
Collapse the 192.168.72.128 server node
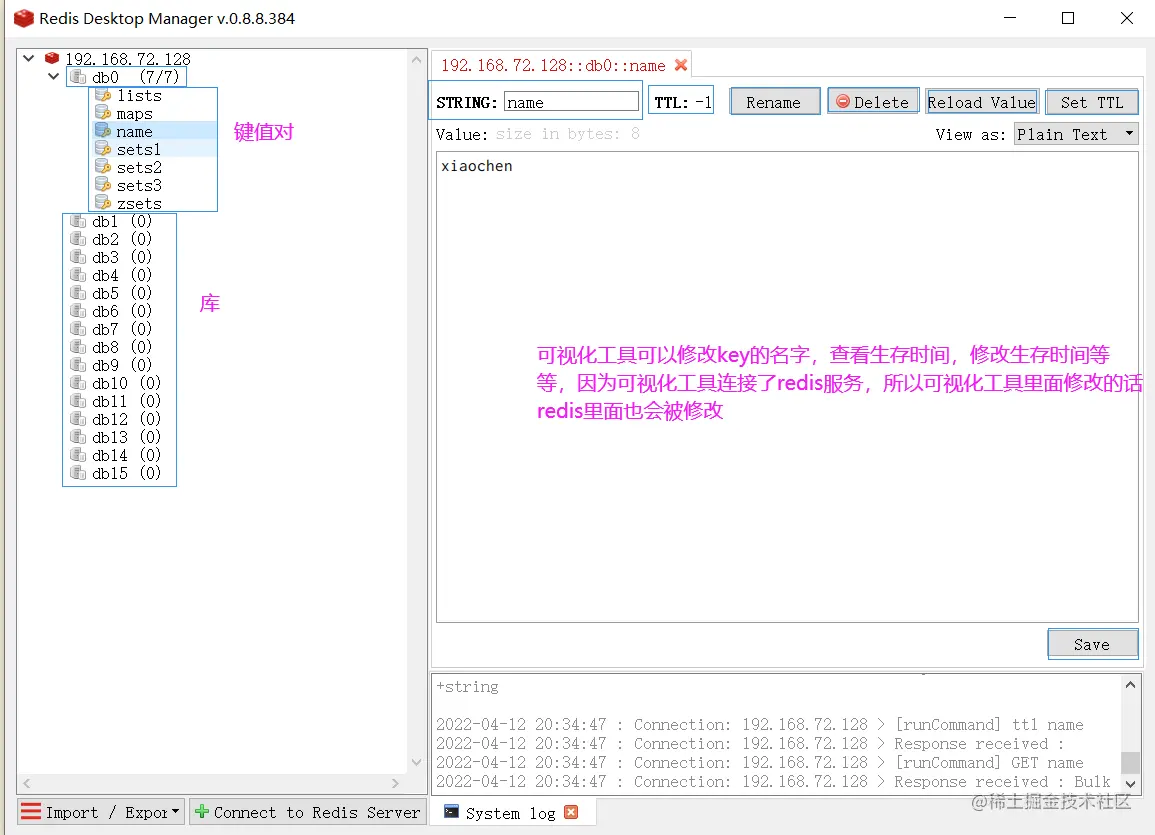click(x=29, y=57)
